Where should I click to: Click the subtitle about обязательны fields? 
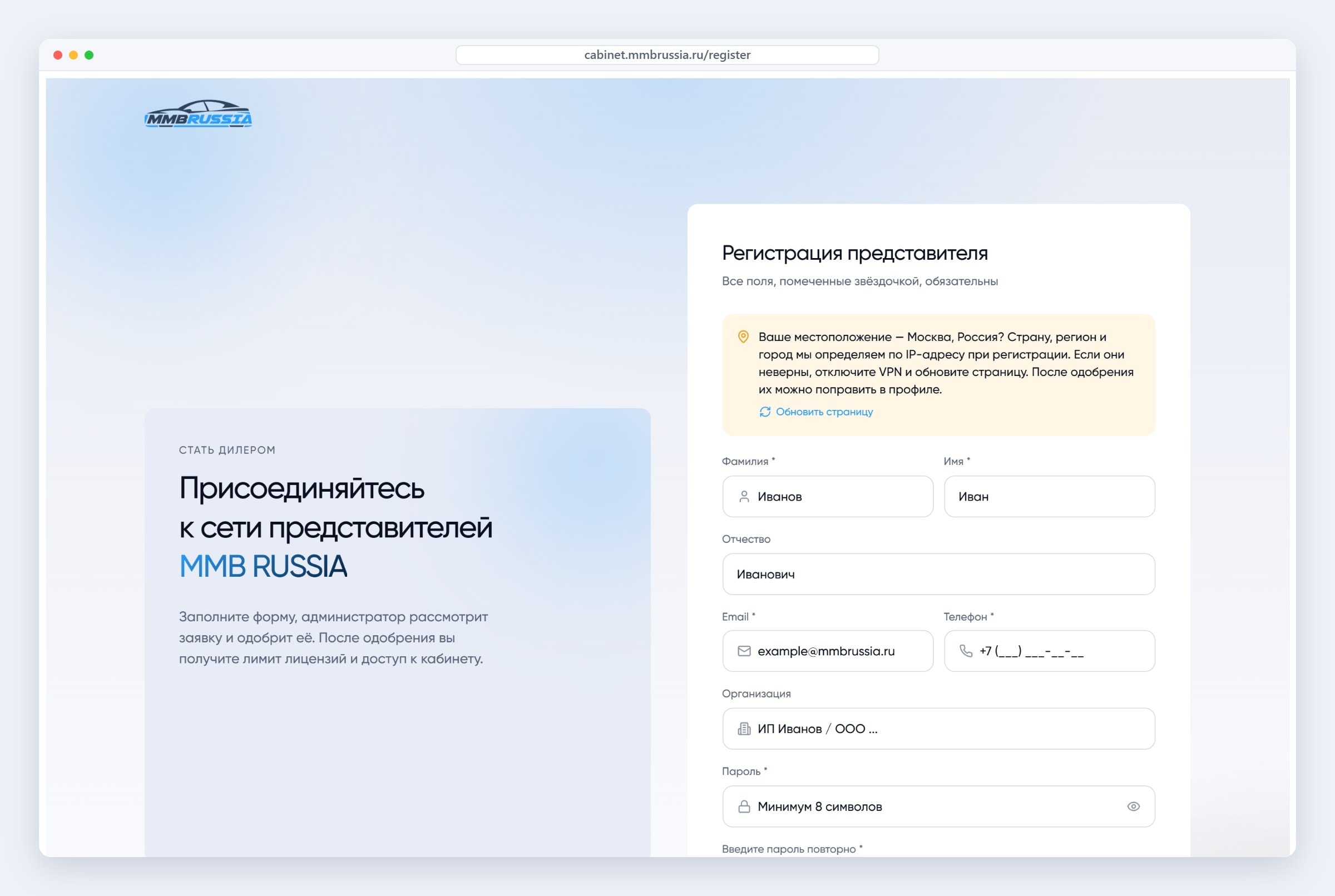pos(859,281)
